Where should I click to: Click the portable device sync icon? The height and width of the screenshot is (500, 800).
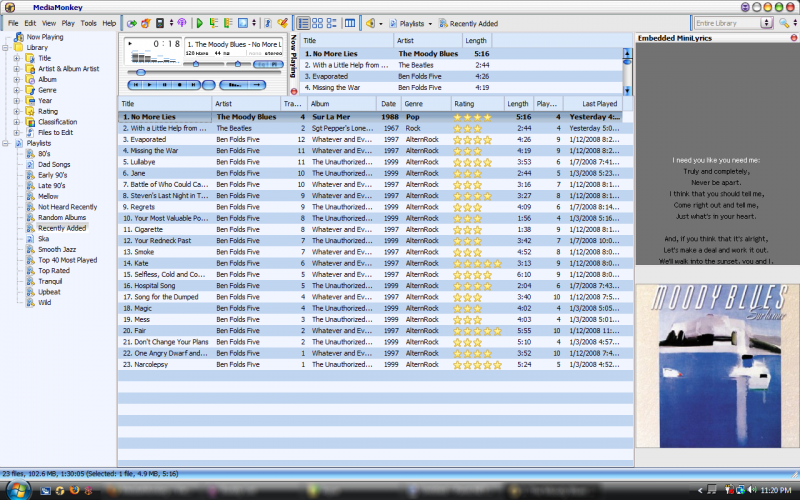[x=159, y=22]
